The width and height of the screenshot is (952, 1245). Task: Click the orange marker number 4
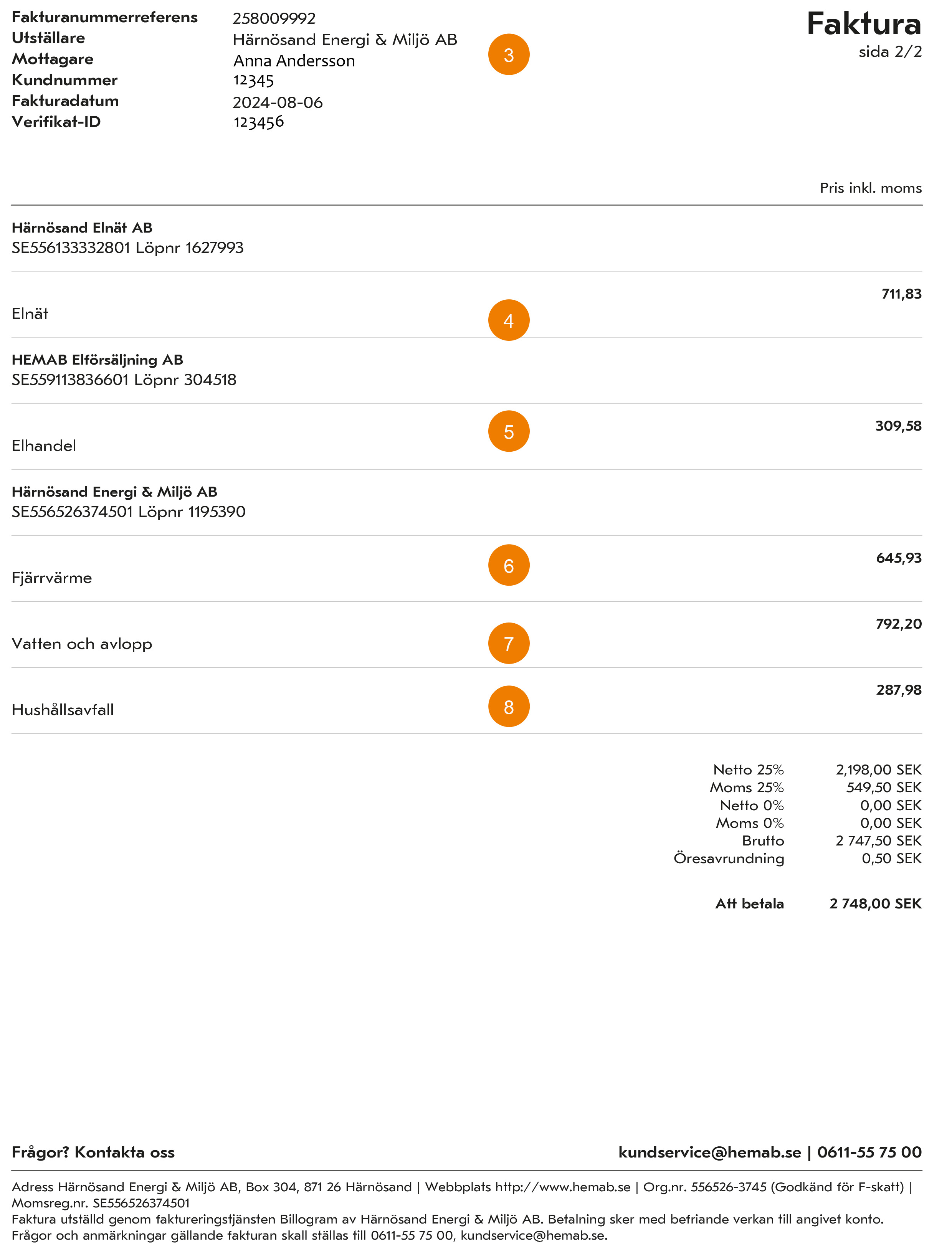tap(508, 320)
